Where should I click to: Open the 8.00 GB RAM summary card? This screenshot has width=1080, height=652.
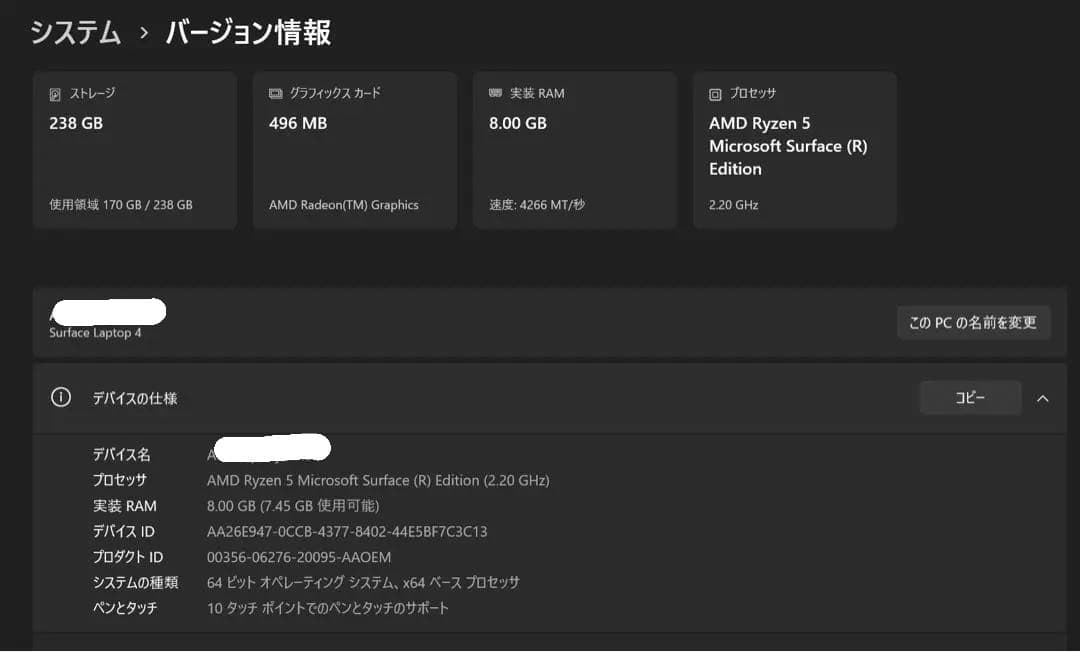(x=575, y=150)
